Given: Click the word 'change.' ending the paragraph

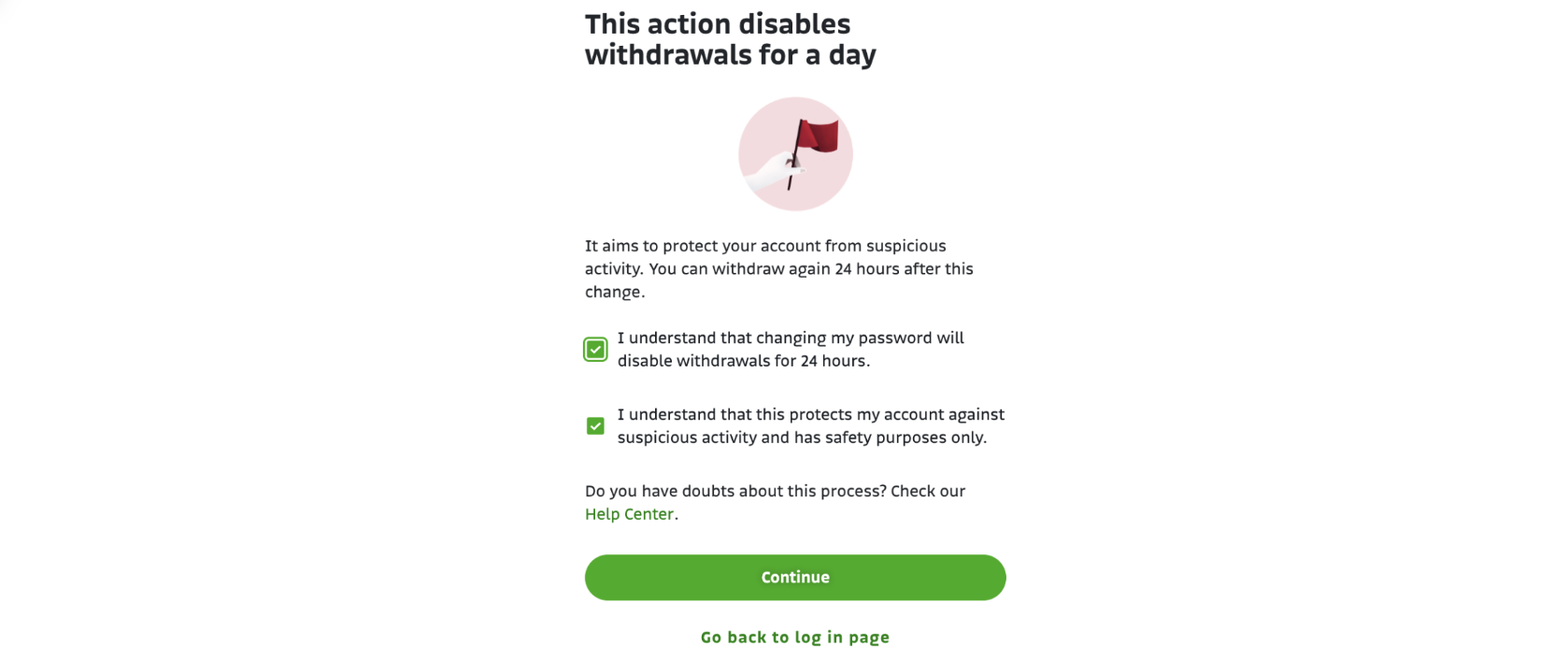Looking at the screenshot, I should click(615, 292).
